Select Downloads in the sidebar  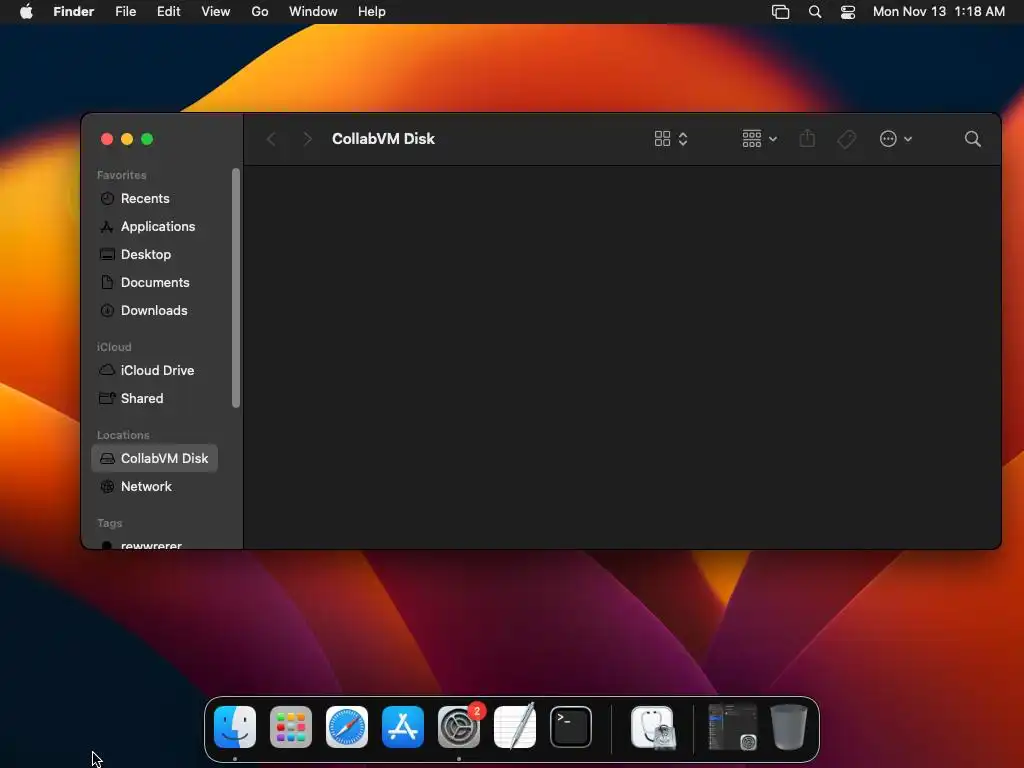pyautogui.click(x=155, y=311)
